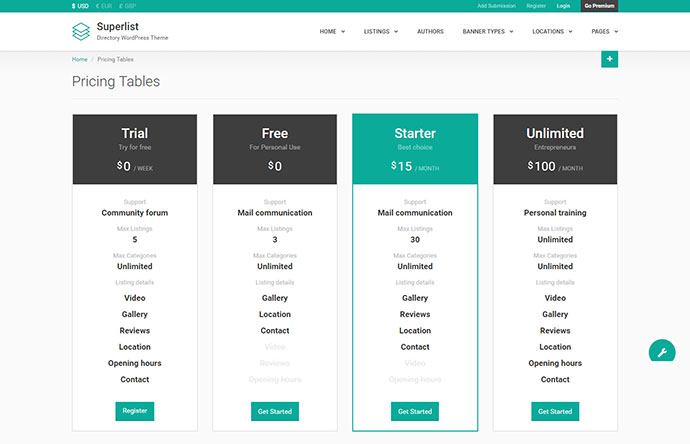Click the Trial plan heading
Screen dimensions: 690x444
point(135,133)
